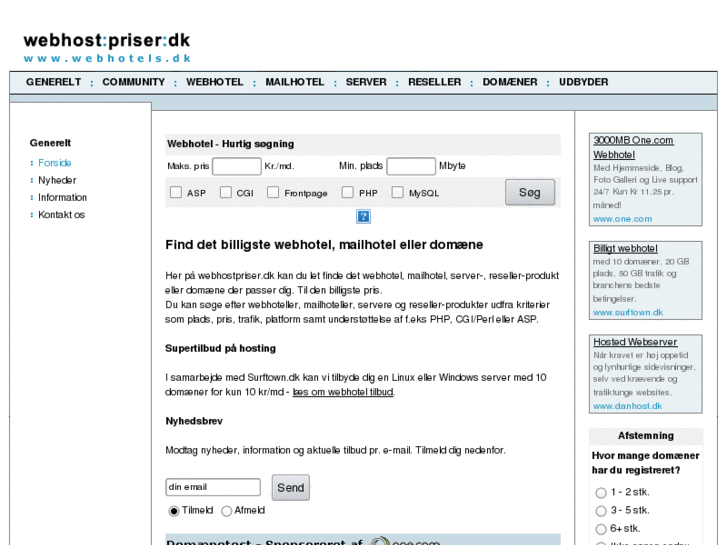Click the 'Supertilbud på hosting' heading
Viewport: 727px width, 545px height.
220,348
